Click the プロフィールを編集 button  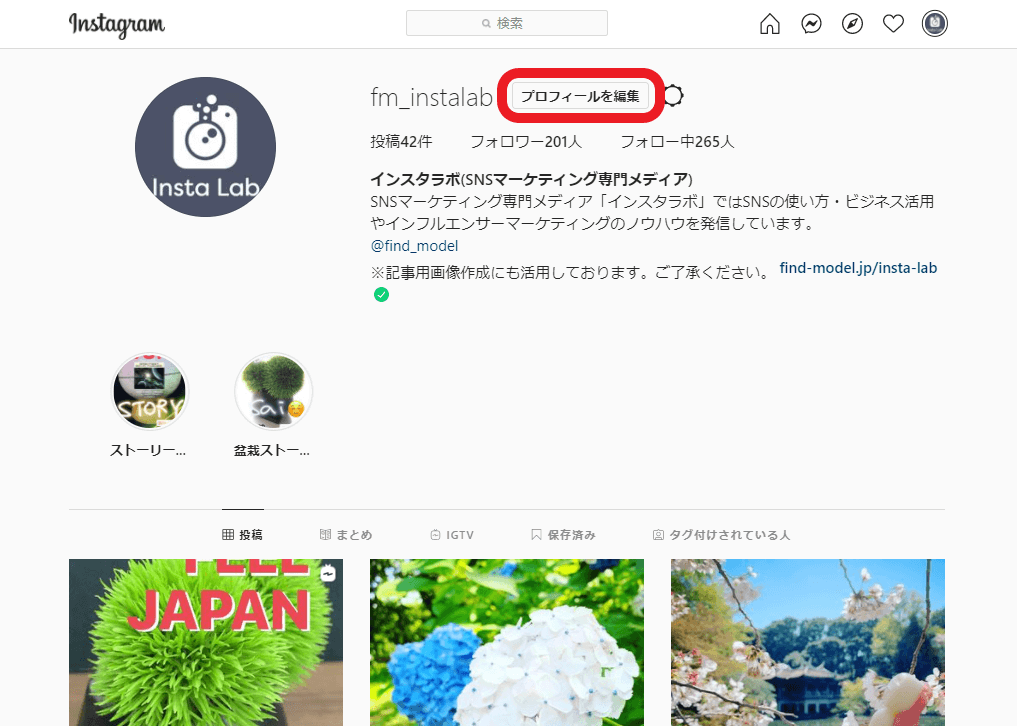click(x=580, y=96)
